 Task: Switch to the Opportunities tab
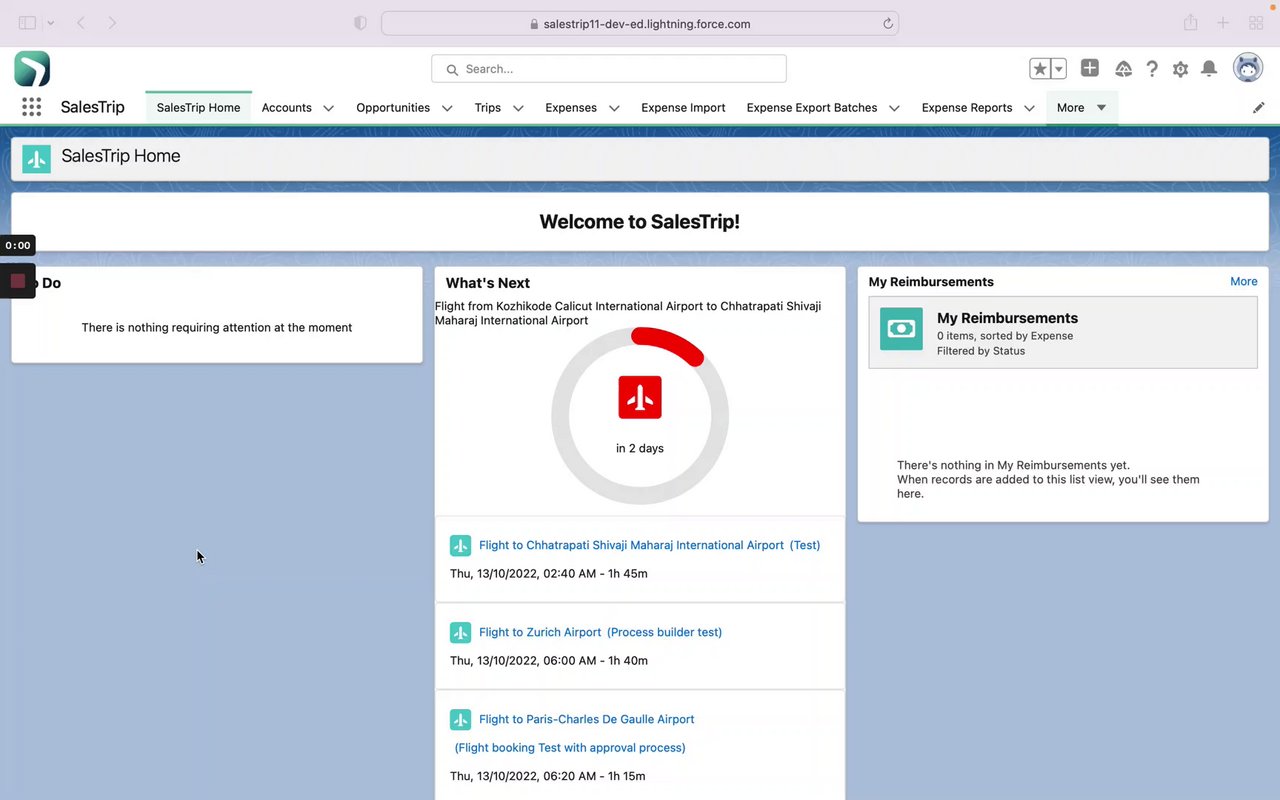click(393, 107)
